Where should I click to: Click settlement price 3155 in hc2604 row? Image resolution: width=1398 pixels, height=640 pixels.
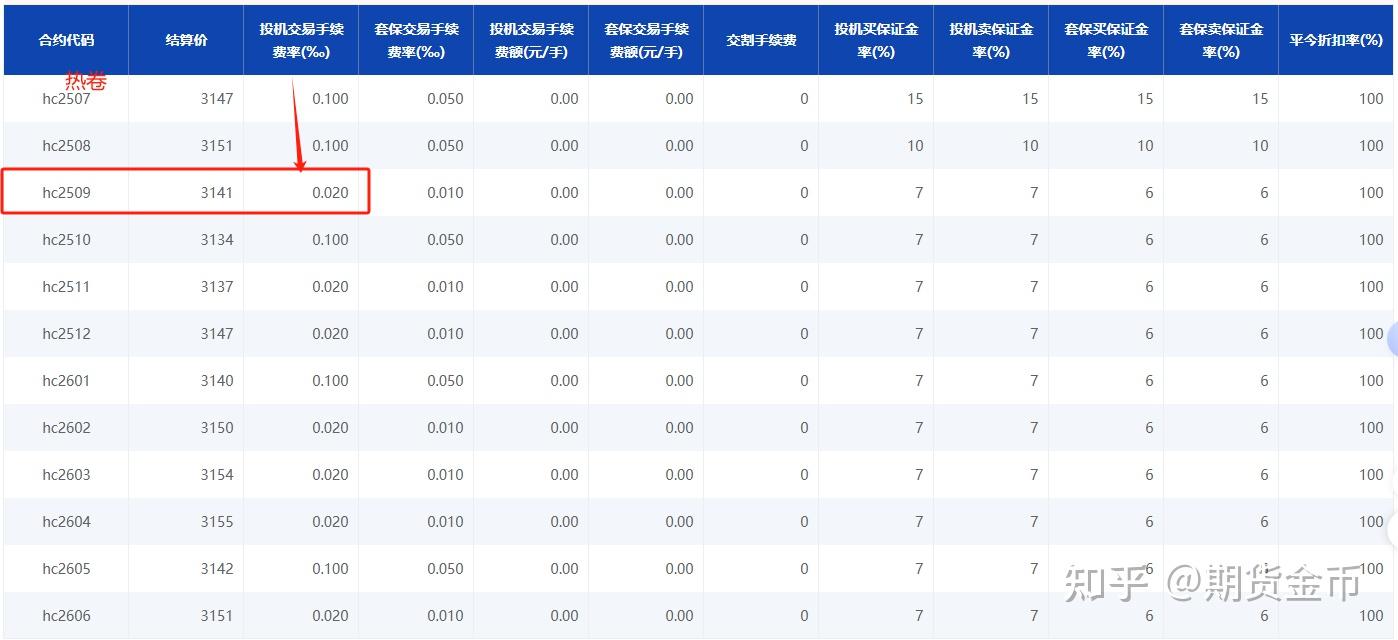(x=216, y=522)
